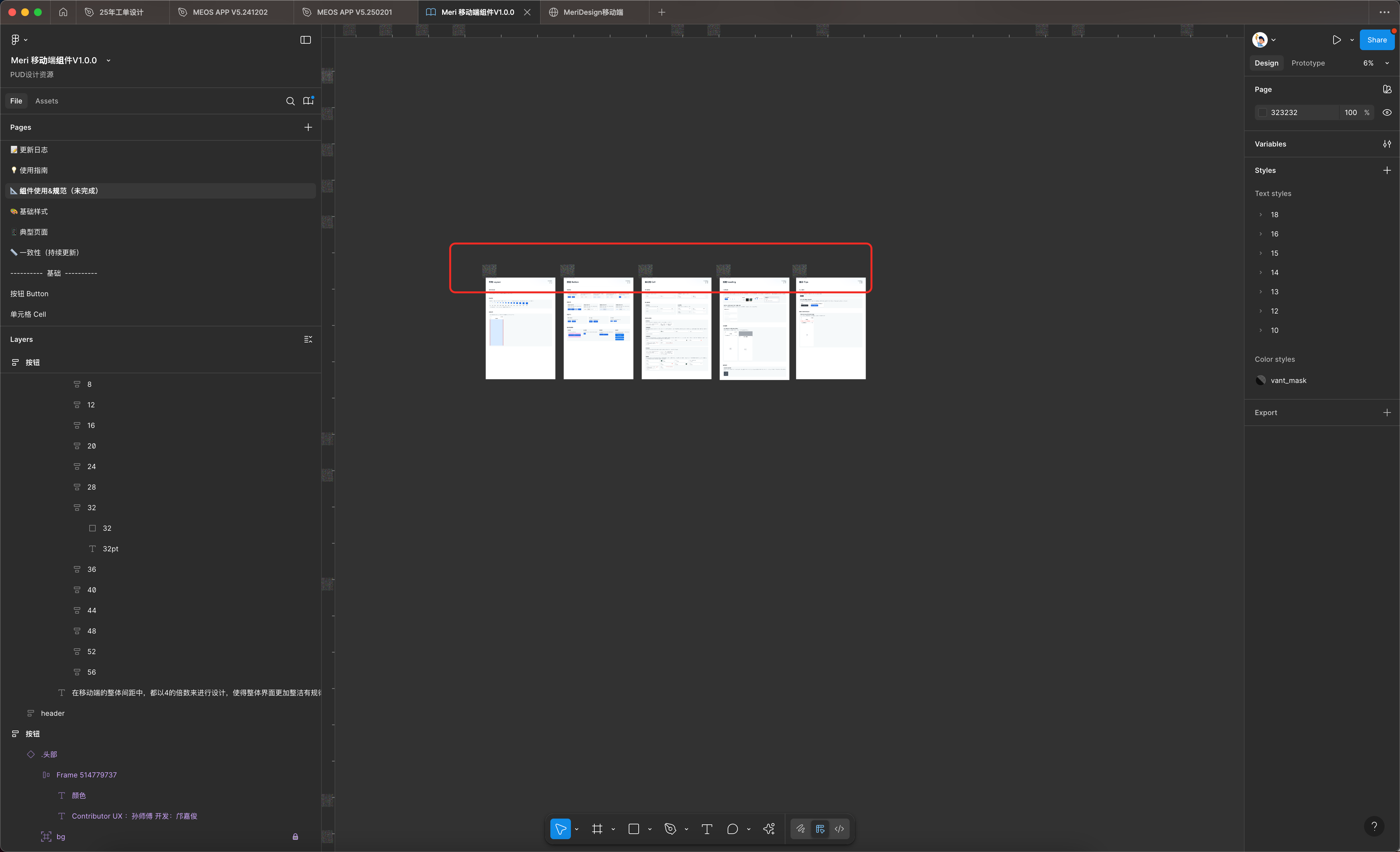
Task: Open the 使用指南 page
Action: (x=160, y=171)
